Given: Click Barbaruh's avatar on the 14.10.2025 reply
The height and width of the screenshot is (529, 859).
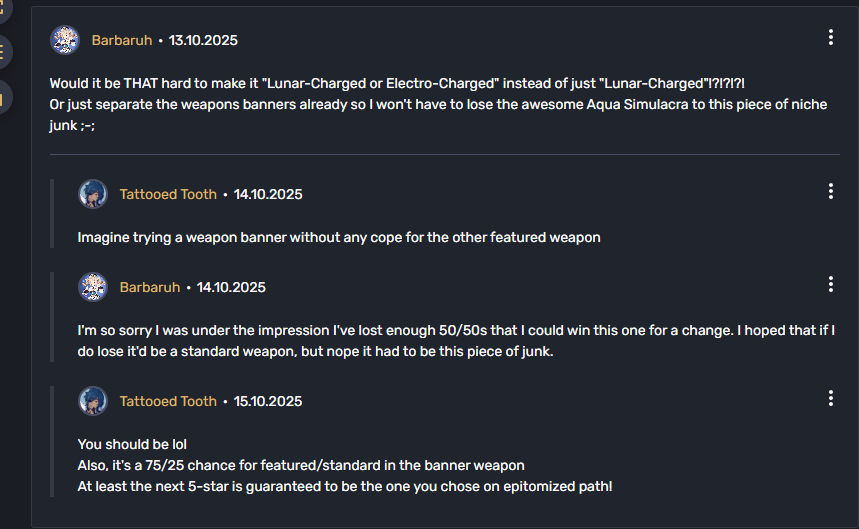Looking at the screenshot, I should [93, 287].
